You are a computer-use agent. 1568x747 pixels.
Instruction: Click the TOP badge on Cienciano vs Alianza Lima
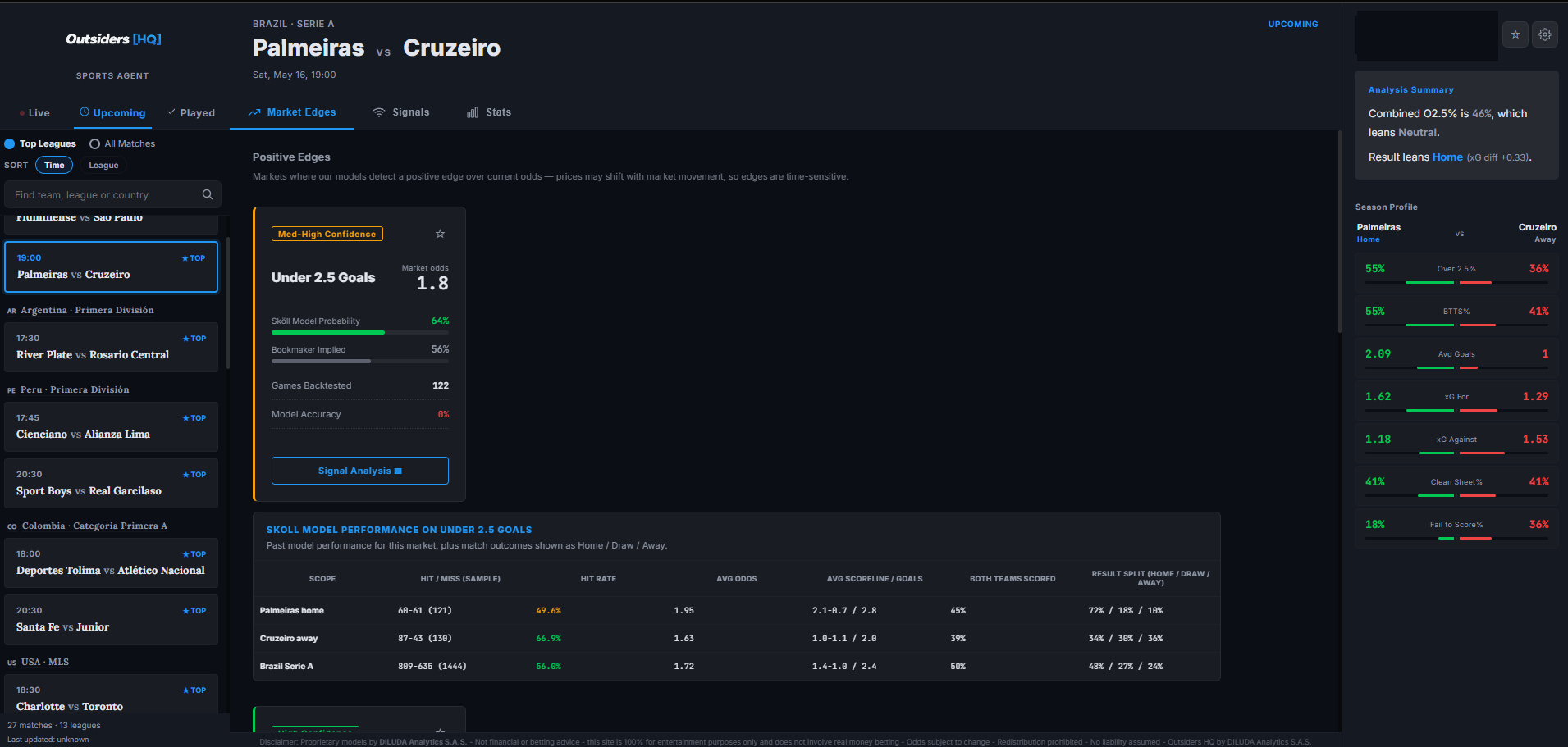(x=194, y=418)
